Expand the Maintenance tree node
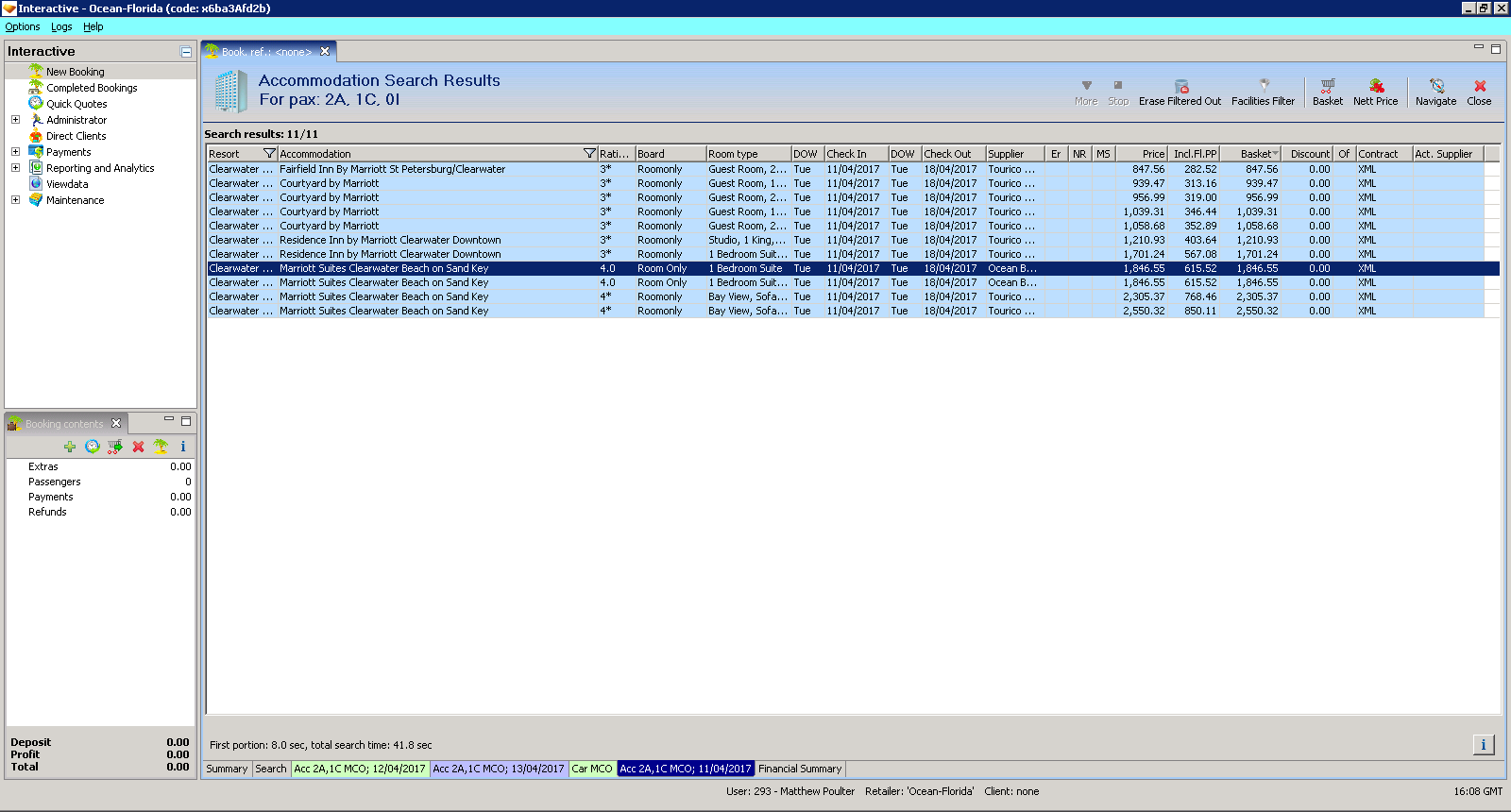1511x812 pixels. pyautogui.click(x=15, y=199)
